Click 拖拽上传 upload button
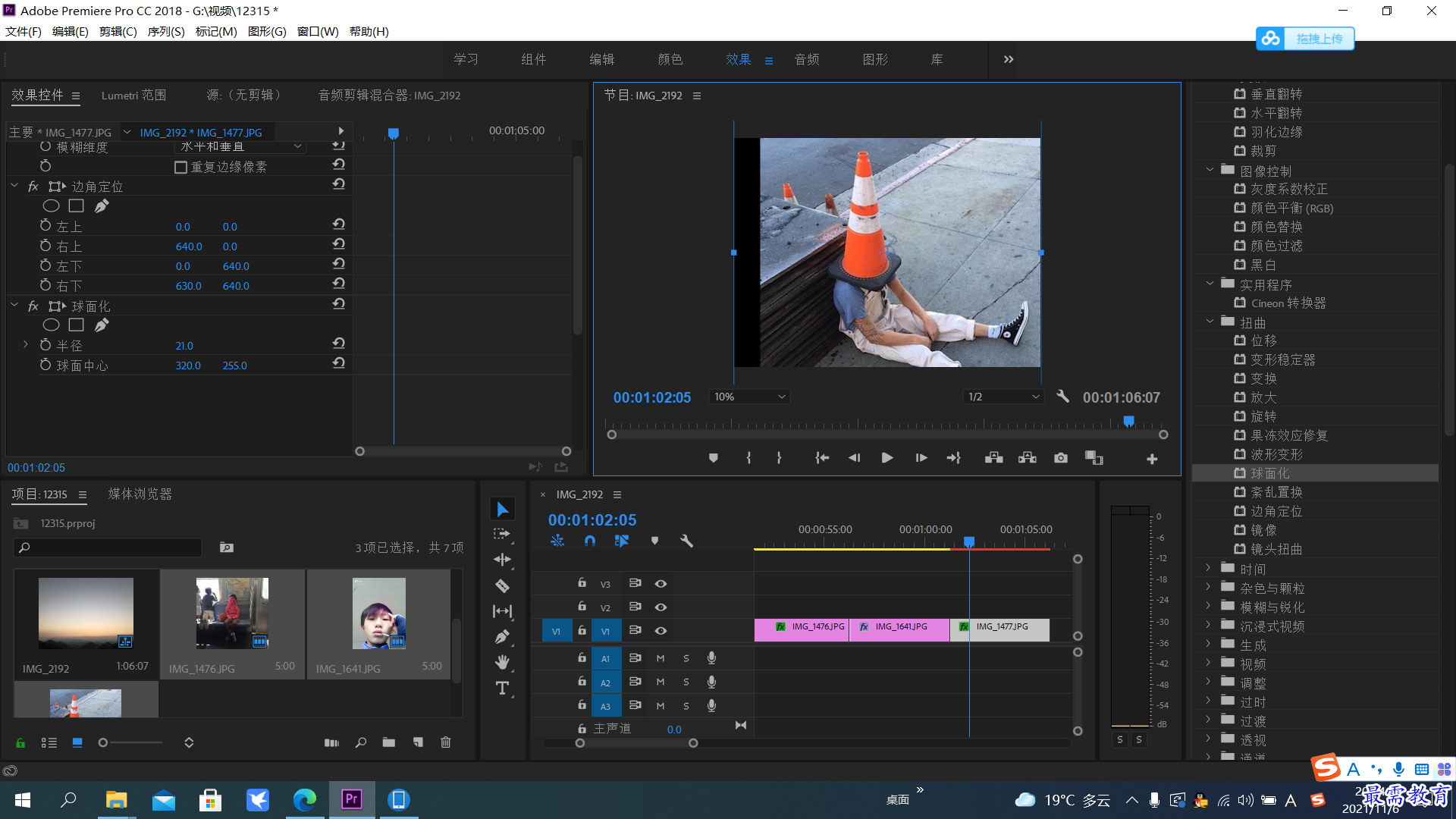Image resolution: width=1456 pixels, height=819 pixels. tap(1305, 38)
